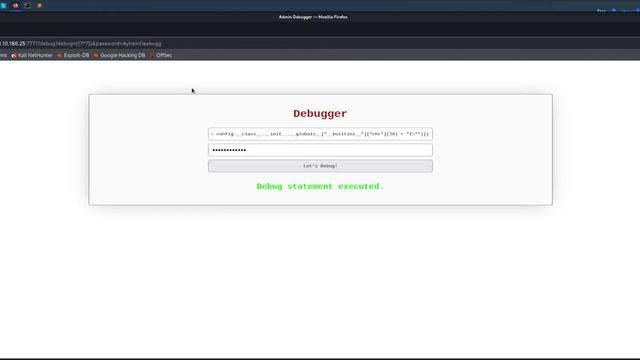Viewport: 640px width, 360px height.
Task: Open the Exploit-DB bookmark
Action: pyautogui.click(x=73, y=55)
